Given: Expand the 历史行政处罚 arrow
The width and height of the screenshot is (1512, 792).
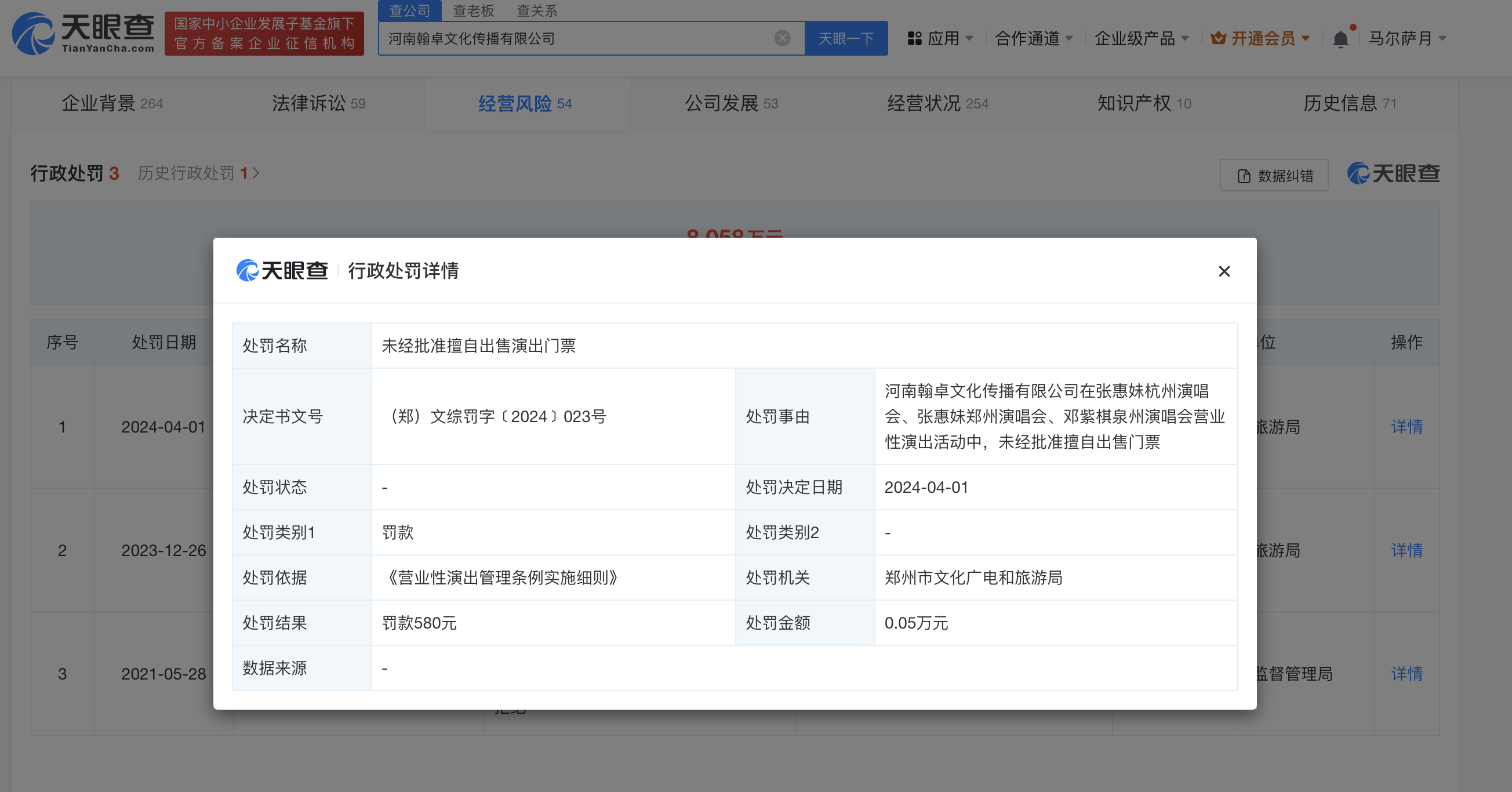Looking at the screenshot, I should click(x=256, y=173).
